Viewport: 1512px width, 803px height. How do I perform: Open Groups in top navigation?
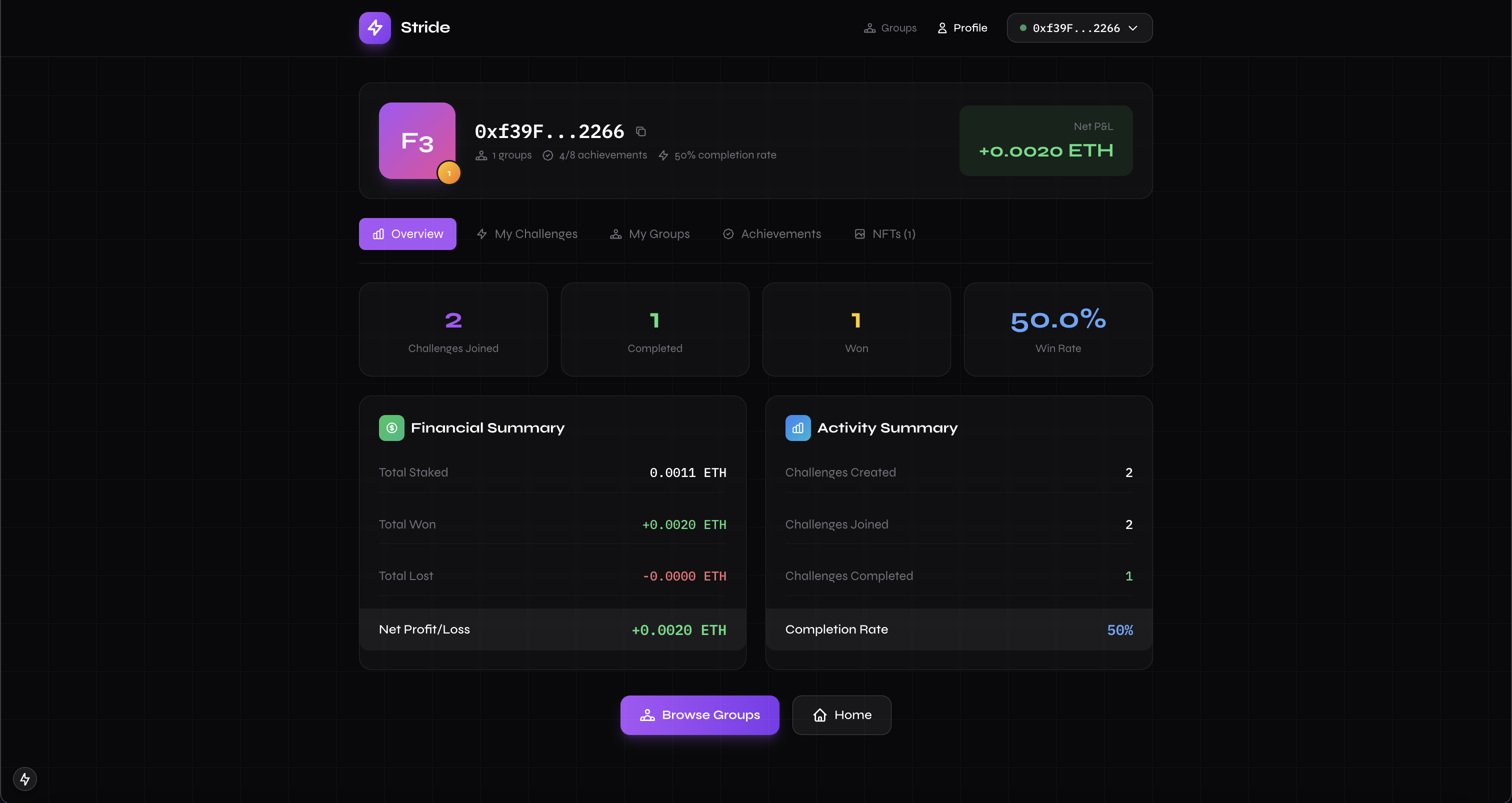pyautogui.click(x=890, y=28)
